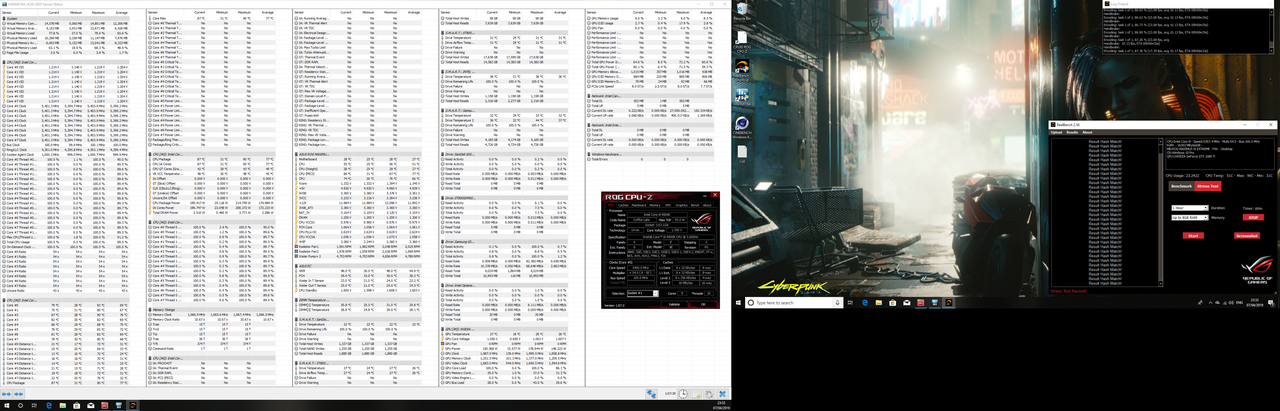Click the taskbar clock on the right monitor
Image resolution: width=1280 pixels, height=411 pixels.
pos(1255,302)
